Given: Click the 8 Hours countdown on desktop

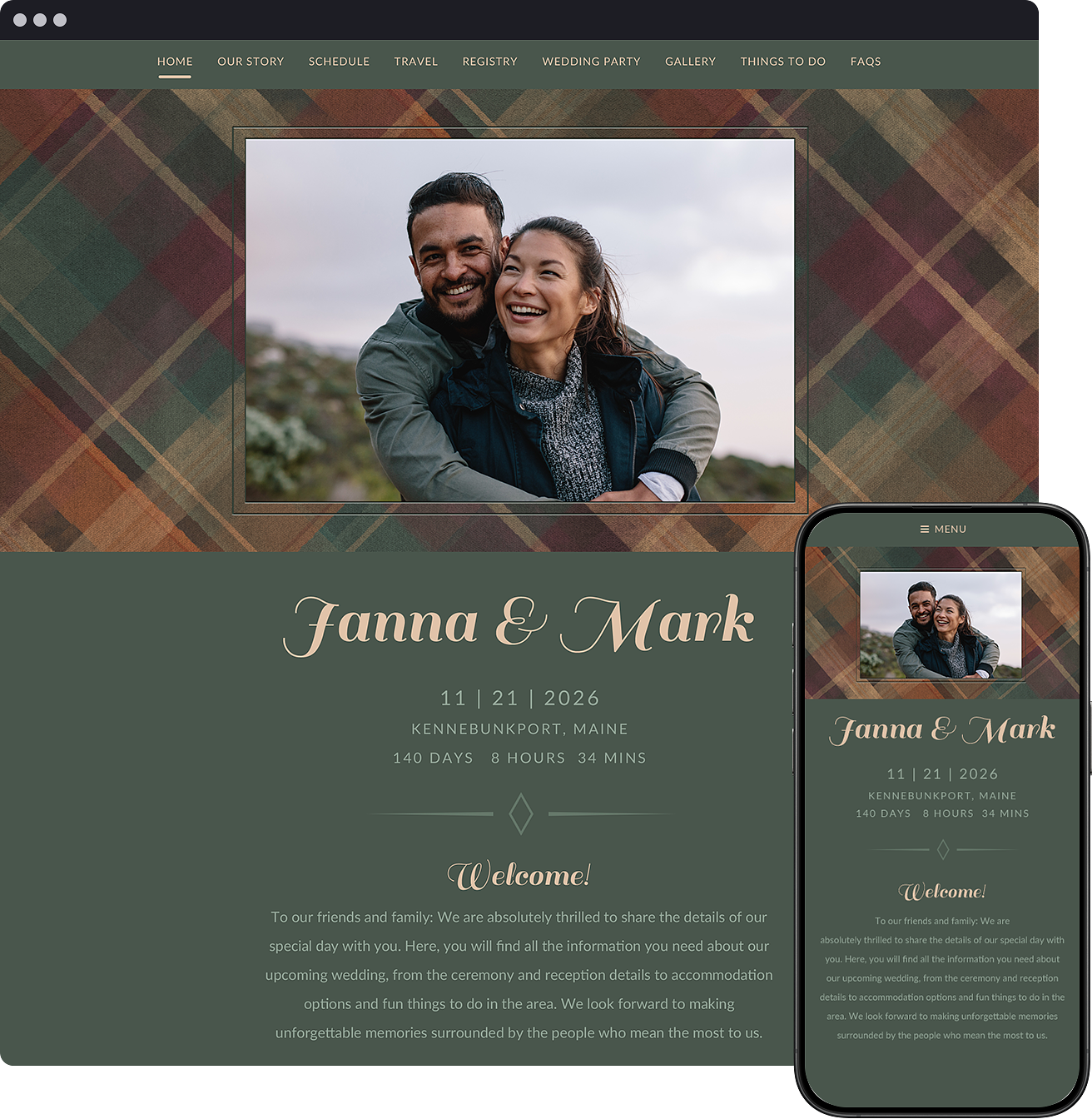Looking at the screenshot, I should point(528,758).
